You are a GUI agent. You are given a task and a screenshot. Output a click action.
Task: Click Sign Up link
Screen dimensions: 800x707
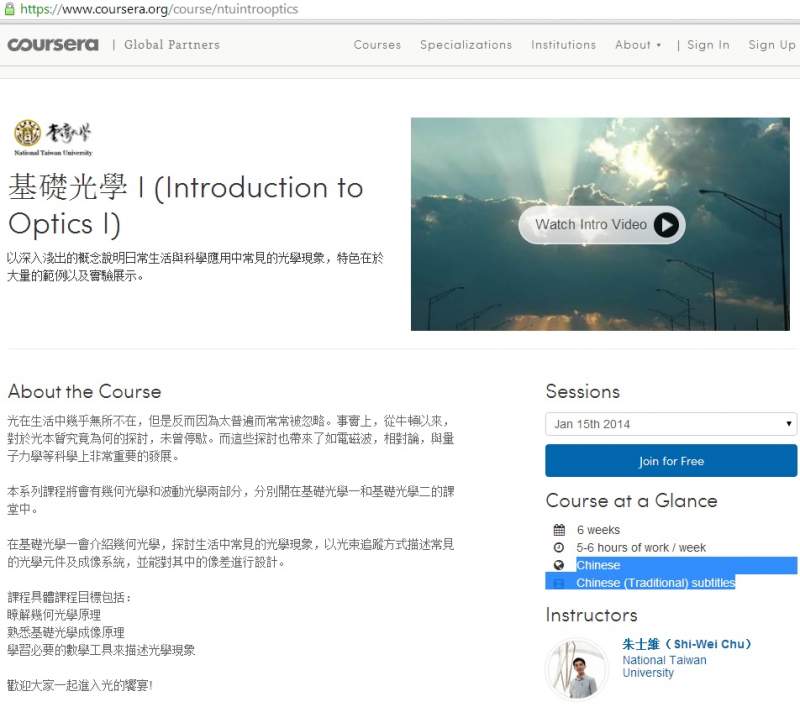click(771, 45)
